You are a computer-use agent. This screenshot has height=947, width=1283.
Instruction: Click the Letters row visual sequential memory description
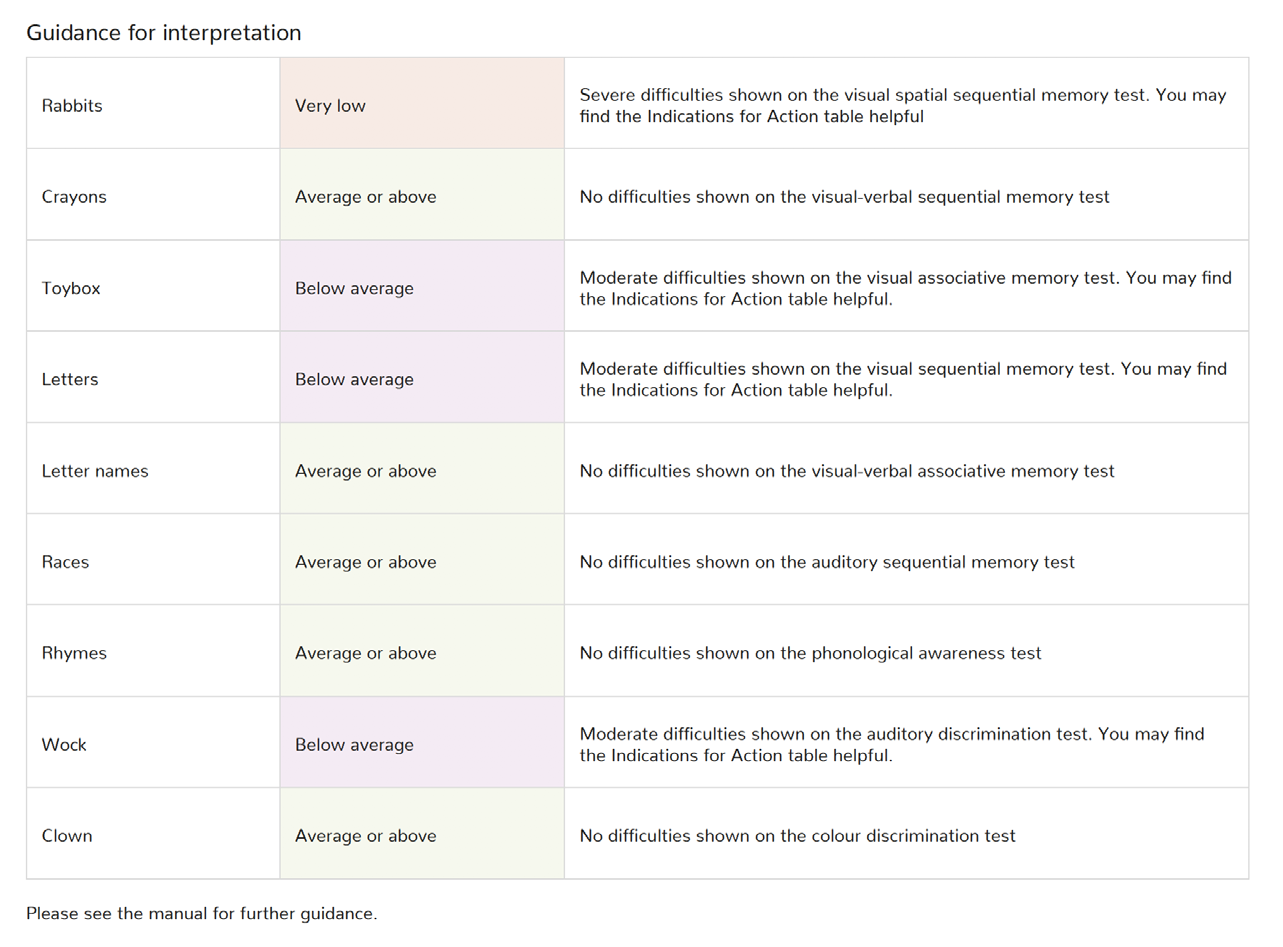pos(906,377)
